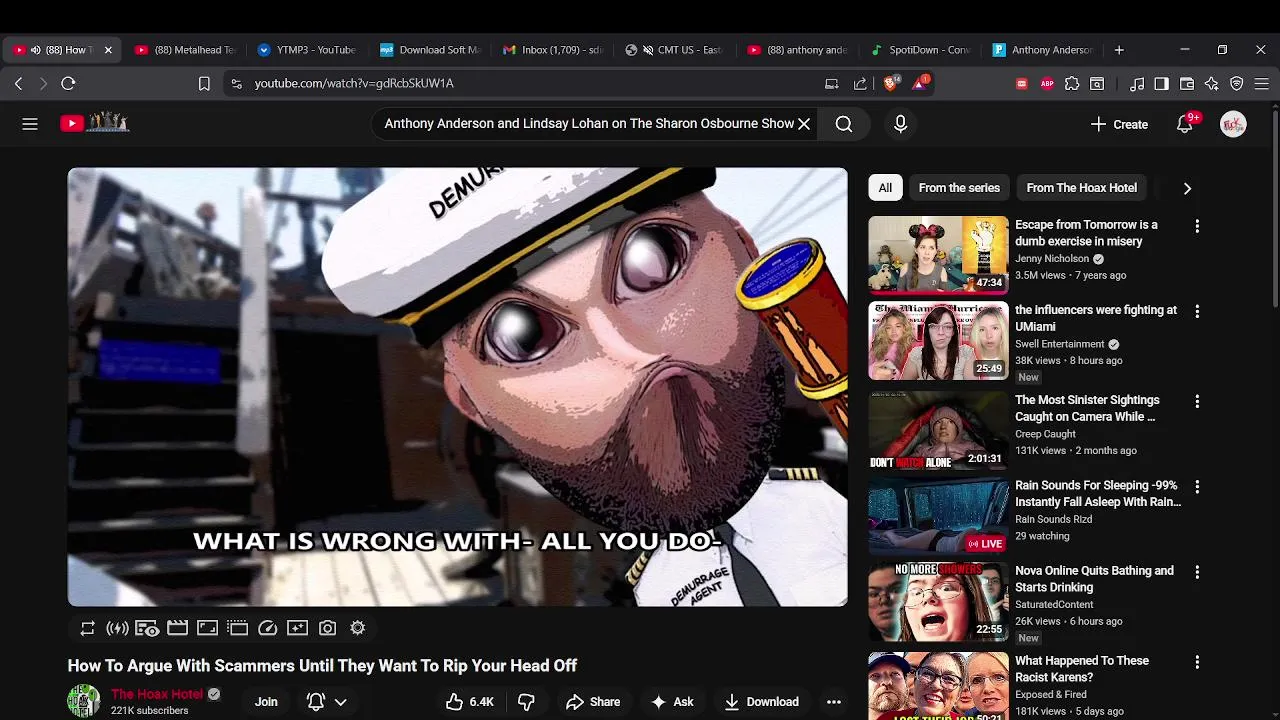Toggle the loop video icon below the player
Image resolution: width=1280 pixels, height=720 pixels.
pos(87,628)
